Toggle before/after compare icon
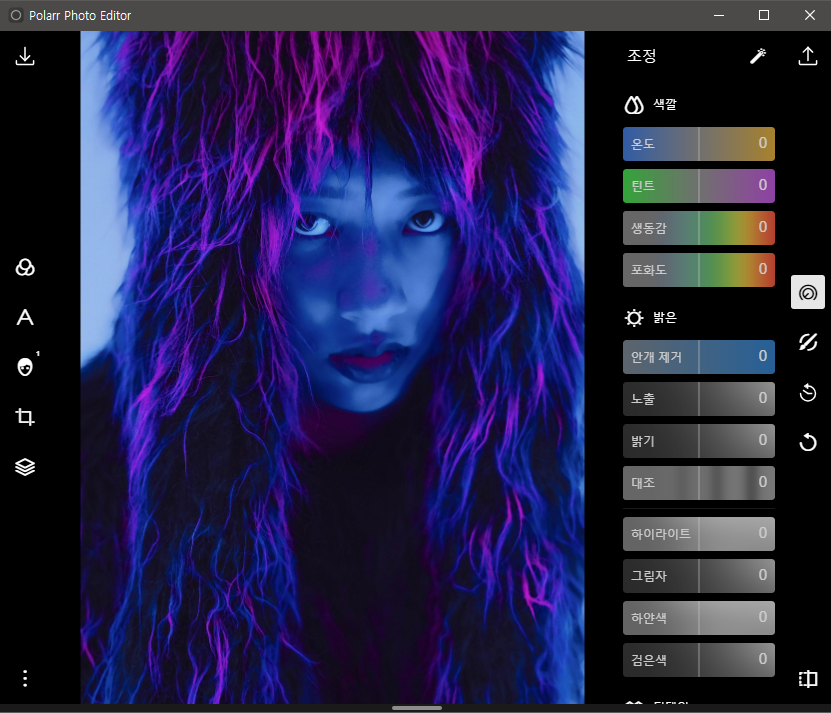Image resolution: width=831 pixels, height=713 pixels. click(808, 679)
